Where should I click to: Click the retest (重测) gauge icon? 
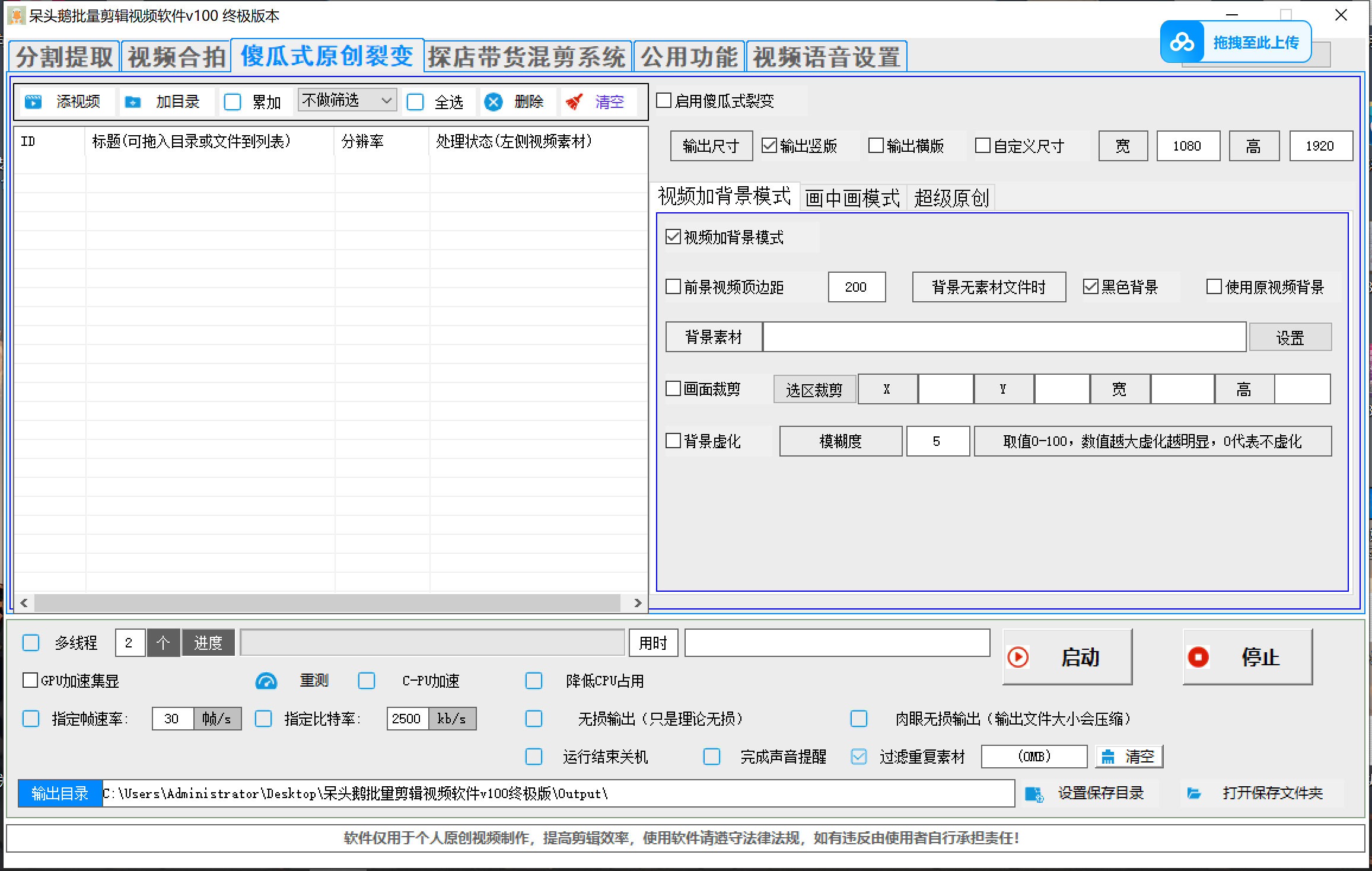(266, 681)
